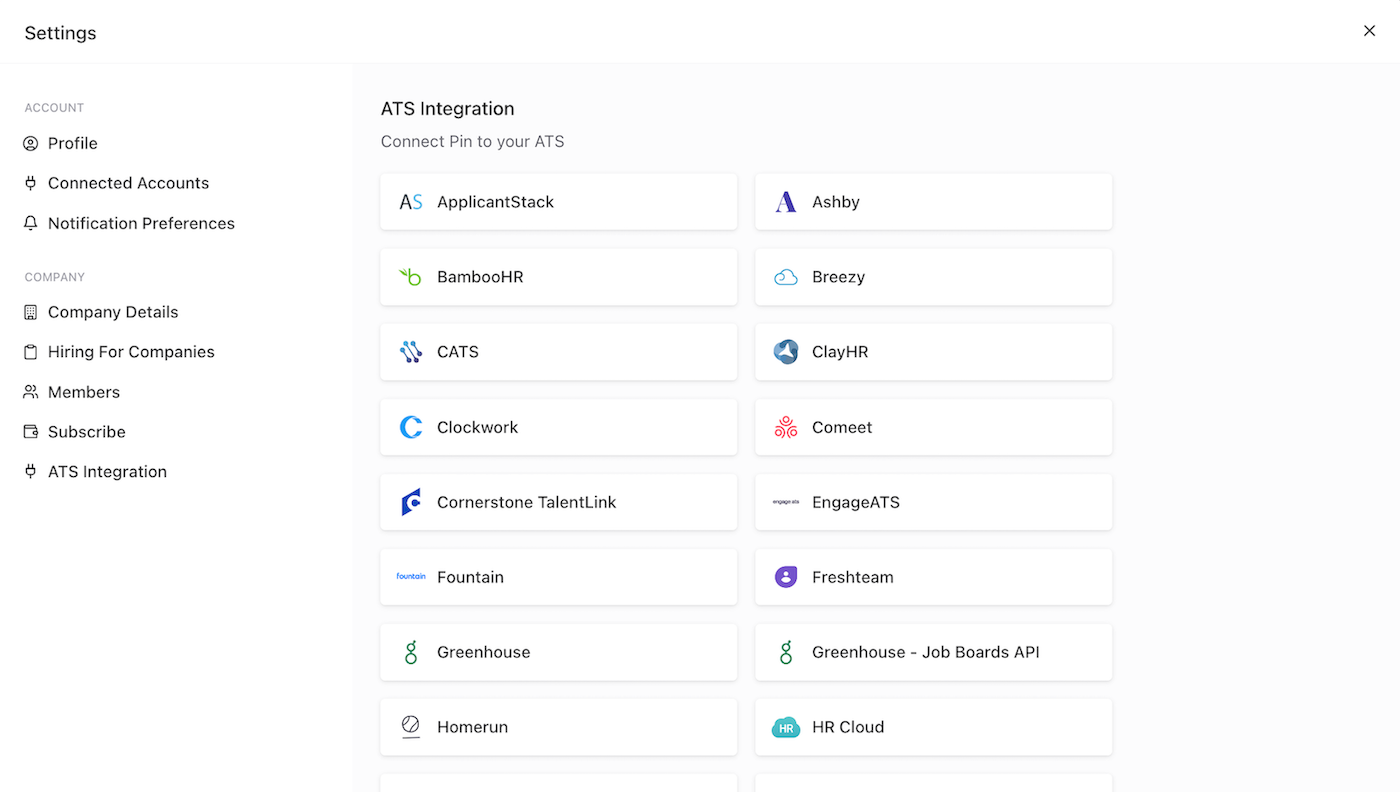Screen dimensions: 1400x792
Task: Click the Greenhouse green logo
Action: point(411,652)
